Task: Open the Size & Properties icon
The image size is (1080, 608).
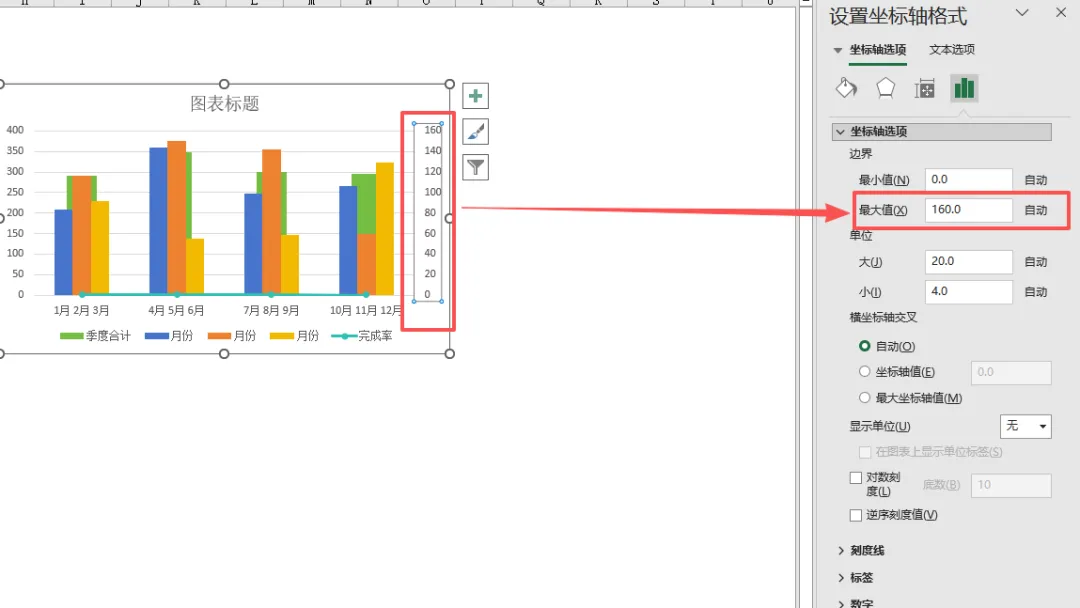Action: click(x=924, y=88)
